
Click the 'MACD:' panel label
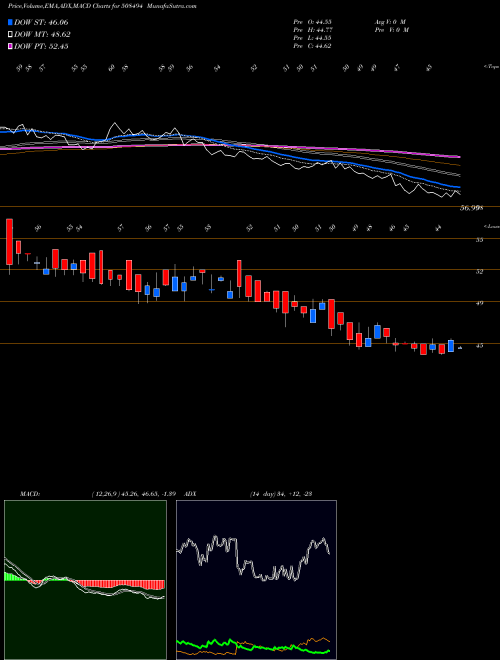pyautogui.click(x=29, y=494)
